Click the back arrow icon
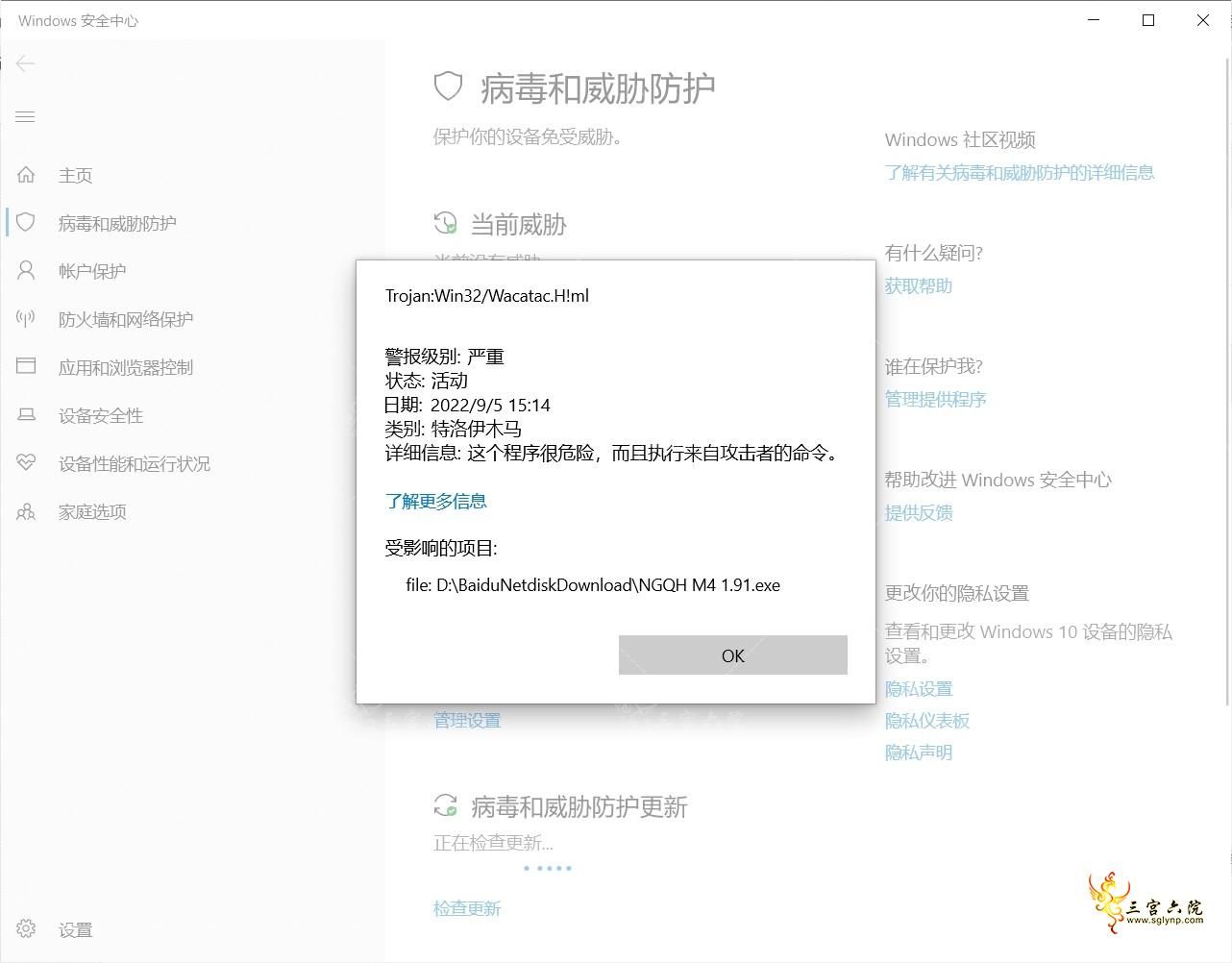 26,63
